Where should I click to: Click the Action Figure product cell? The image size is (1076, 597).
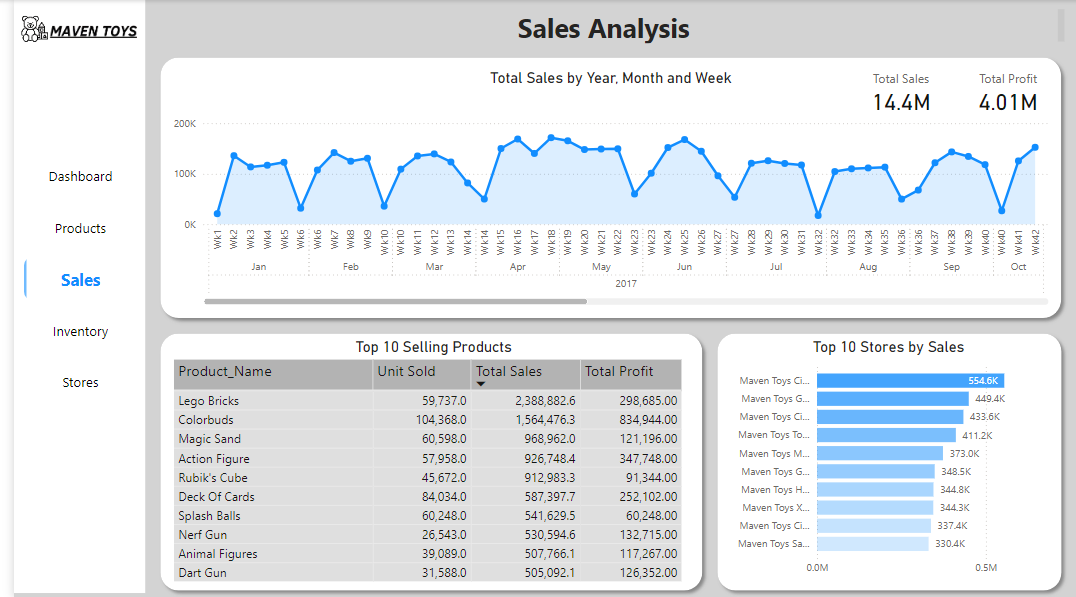coord(213,458)
